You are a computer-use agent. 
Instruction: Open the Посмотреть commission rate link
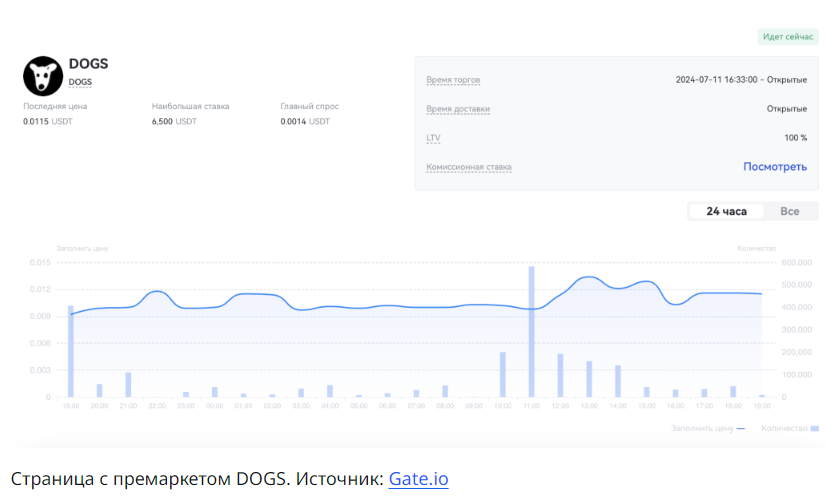tap(774, 167)
